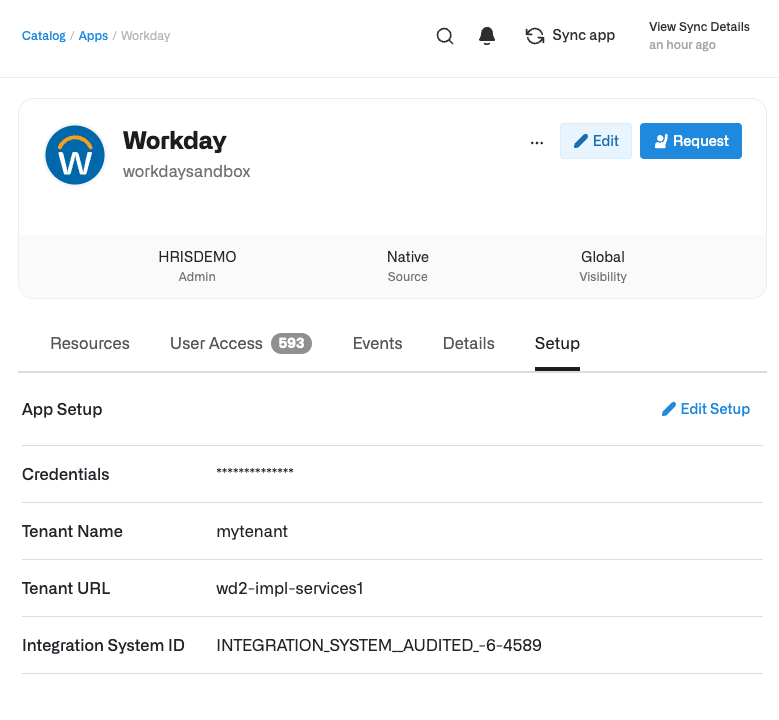This screenshot has height=720, width=779.
Task: Click the App Setup heading
Action: [62, 409]
